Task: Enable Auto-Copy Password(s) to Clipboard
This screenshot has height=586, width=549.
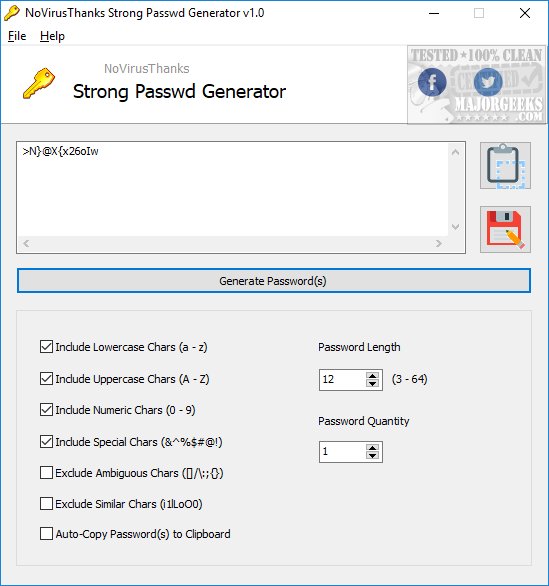Action: point(46,534)
